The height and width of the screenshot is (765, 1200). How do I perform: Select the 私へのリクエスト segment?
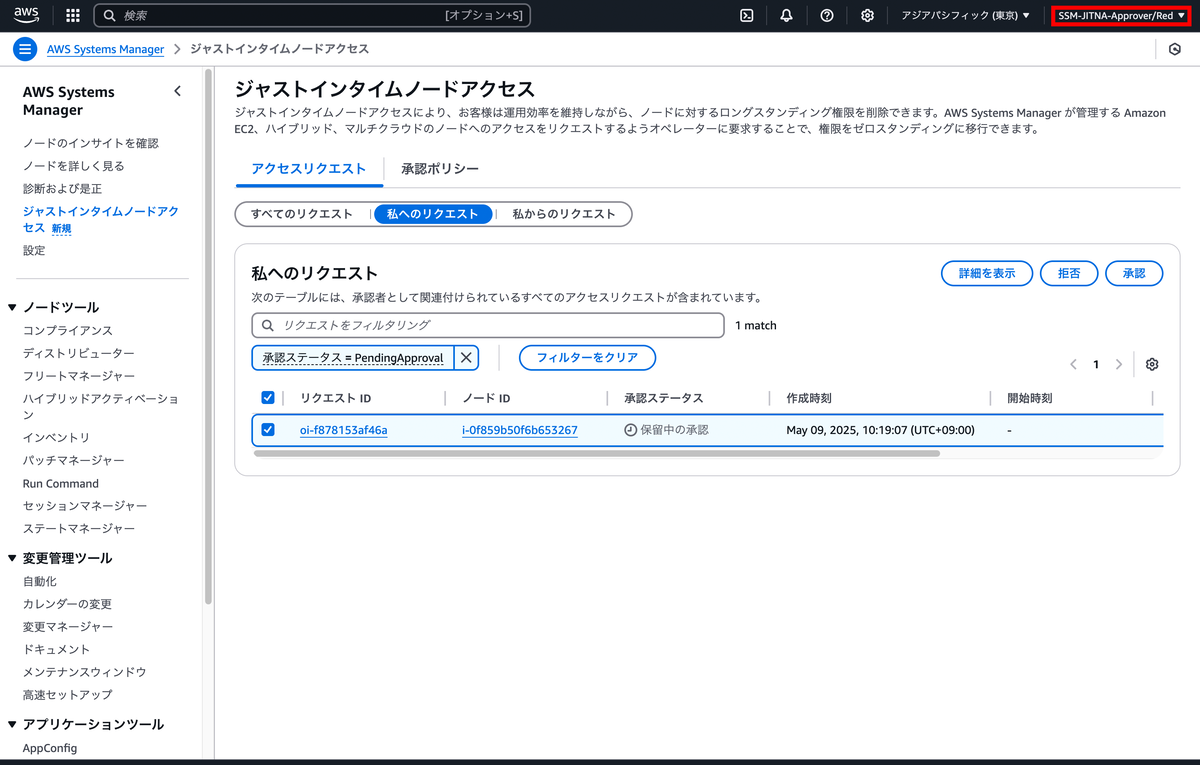point(433,214)
